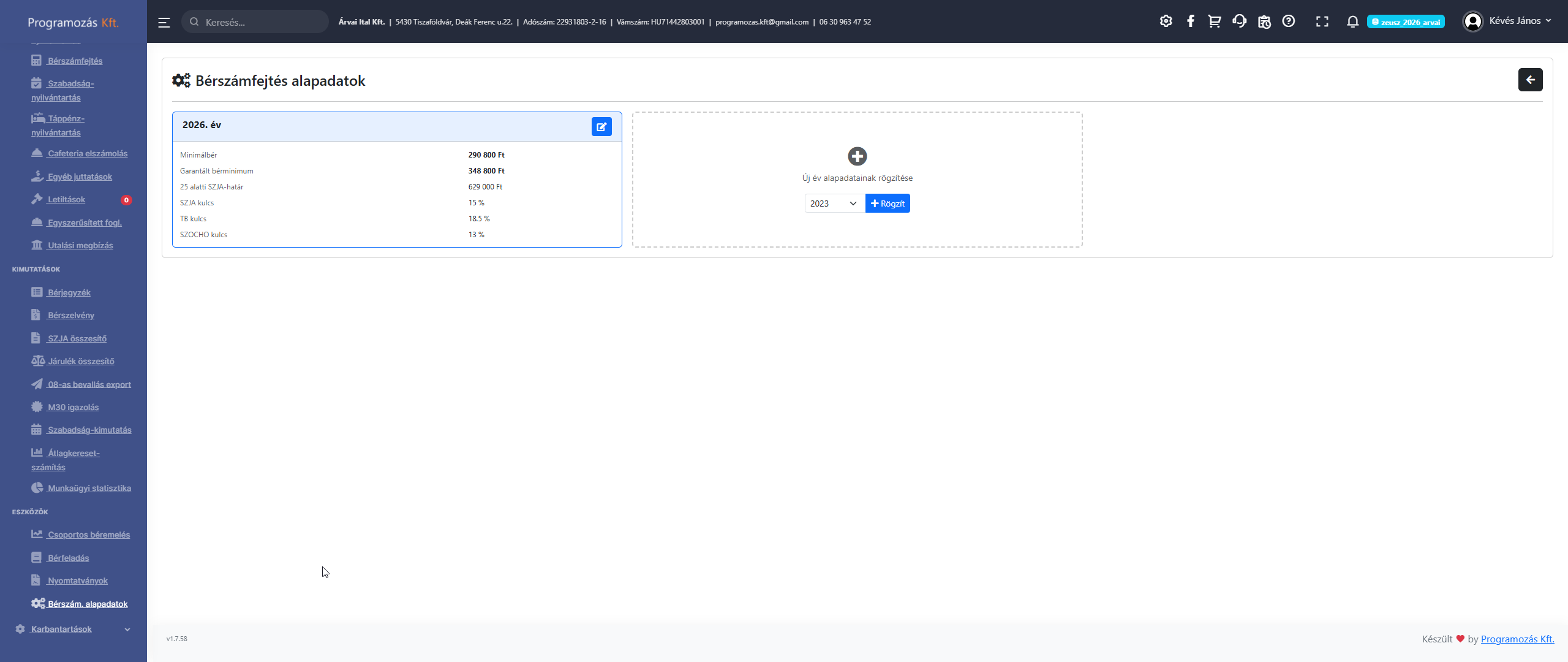The height and width of the screenshot is (662, 1568).
Task: Open Bérjegyzék report
Action: (61, 292)
